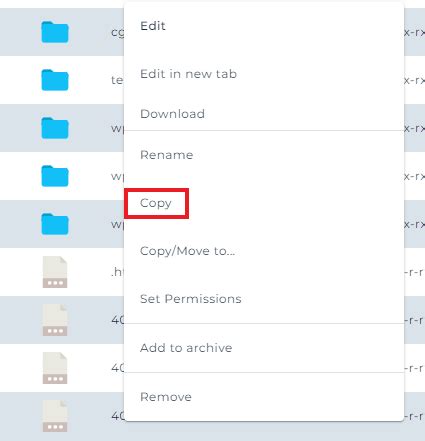Click Remove in the context menu
Screen dimensions: 425x441
click(166, 397)
